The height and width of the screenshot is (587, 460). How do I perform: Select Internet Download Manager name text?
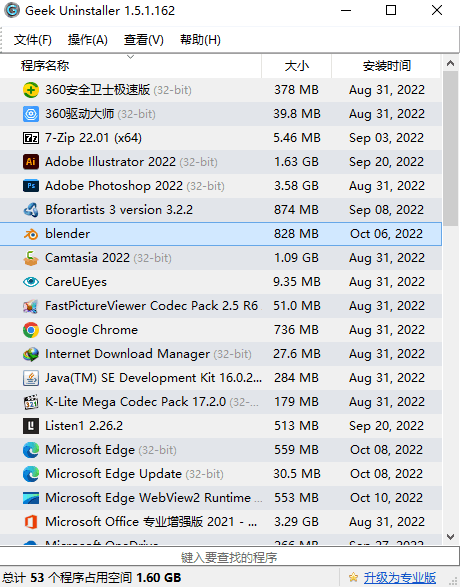[x=127, y=354]
